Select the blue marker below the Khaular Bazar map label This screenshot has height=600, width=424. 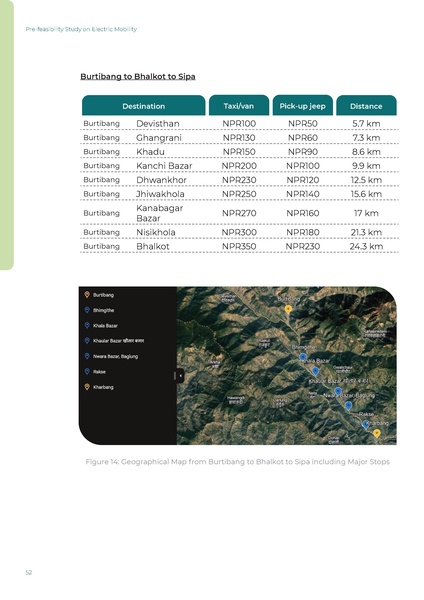[338, 391]
